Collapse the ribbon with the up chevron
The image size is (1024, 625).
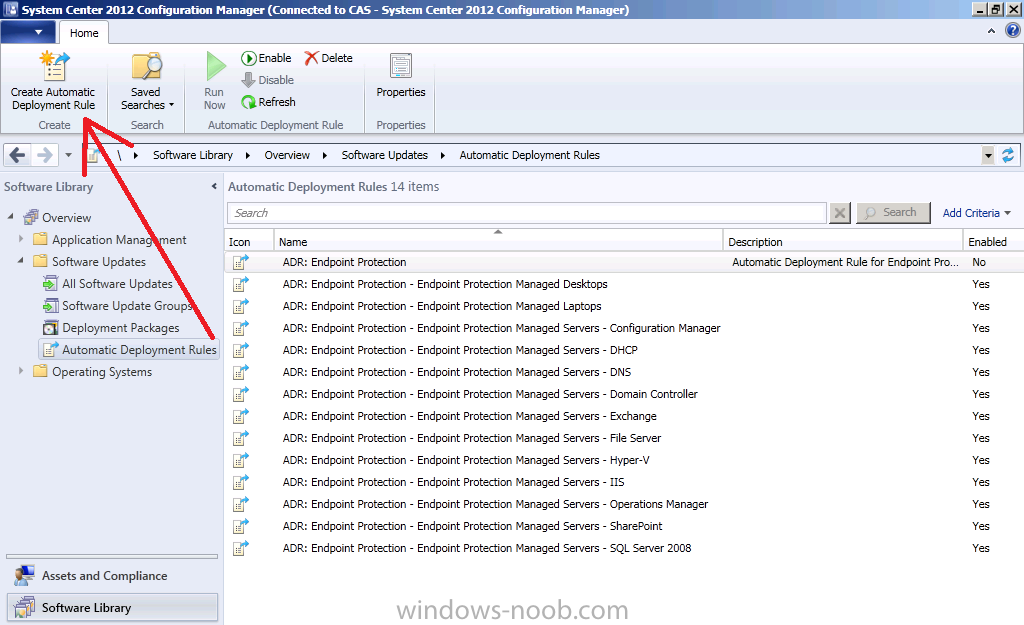[991, 31]
